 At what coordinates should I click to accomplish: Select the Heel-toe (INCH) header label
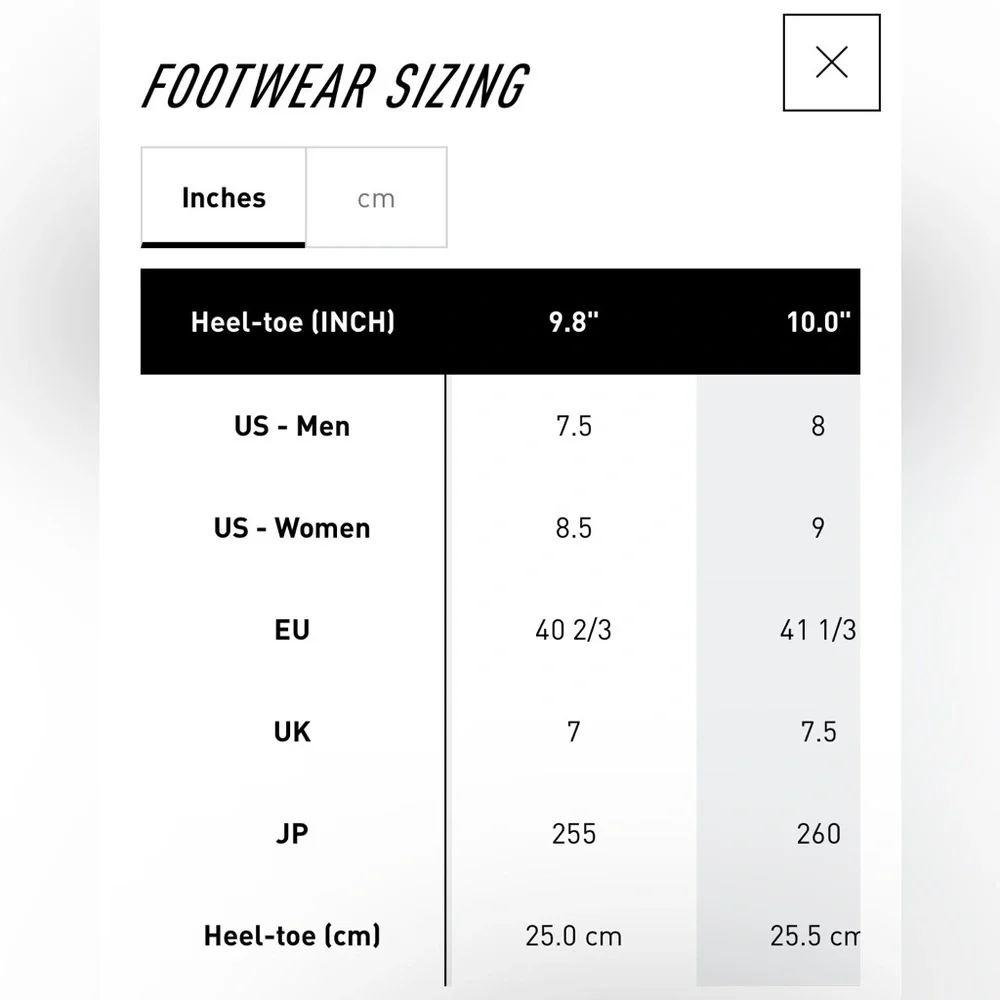click(x=293, y=322)
